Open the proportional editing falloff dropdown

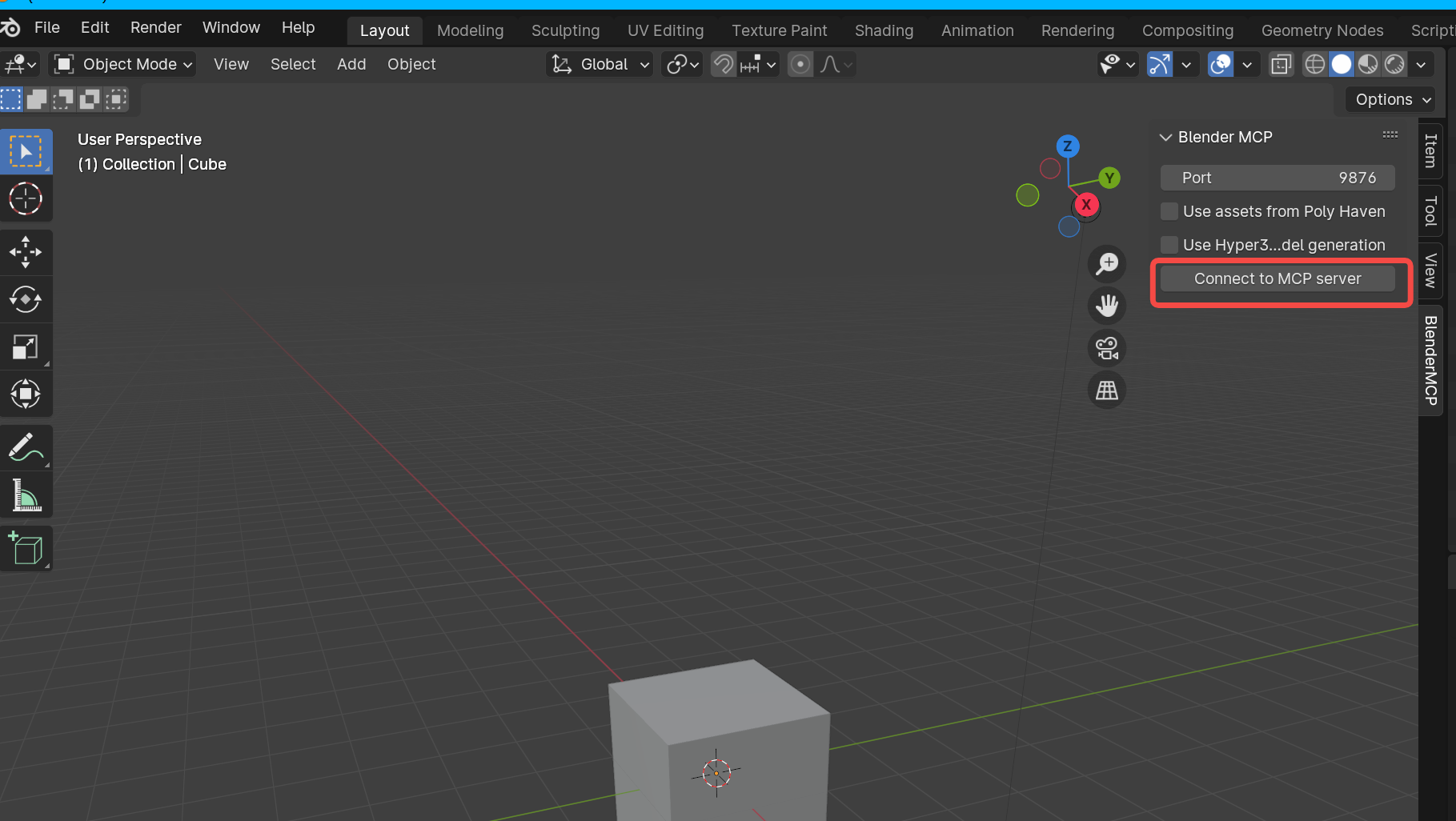click(836, 64)
